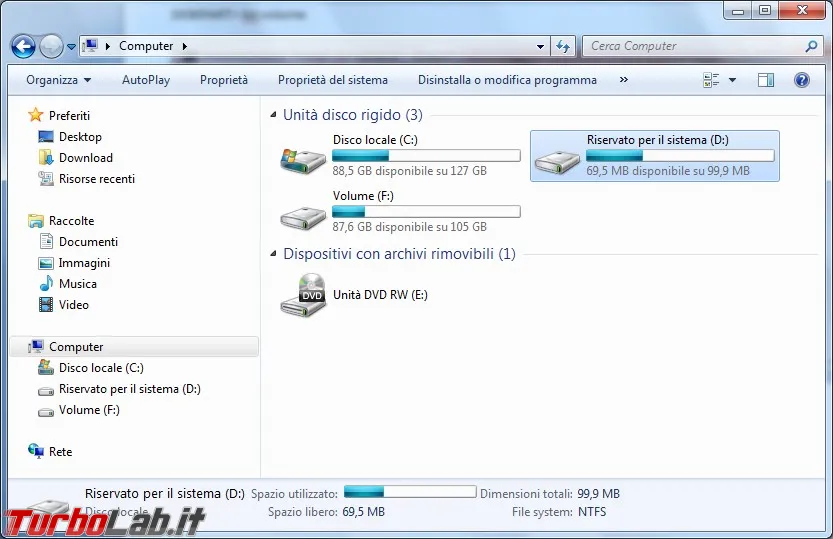
Task: Click the Immagini library icon
Action: 46,263
